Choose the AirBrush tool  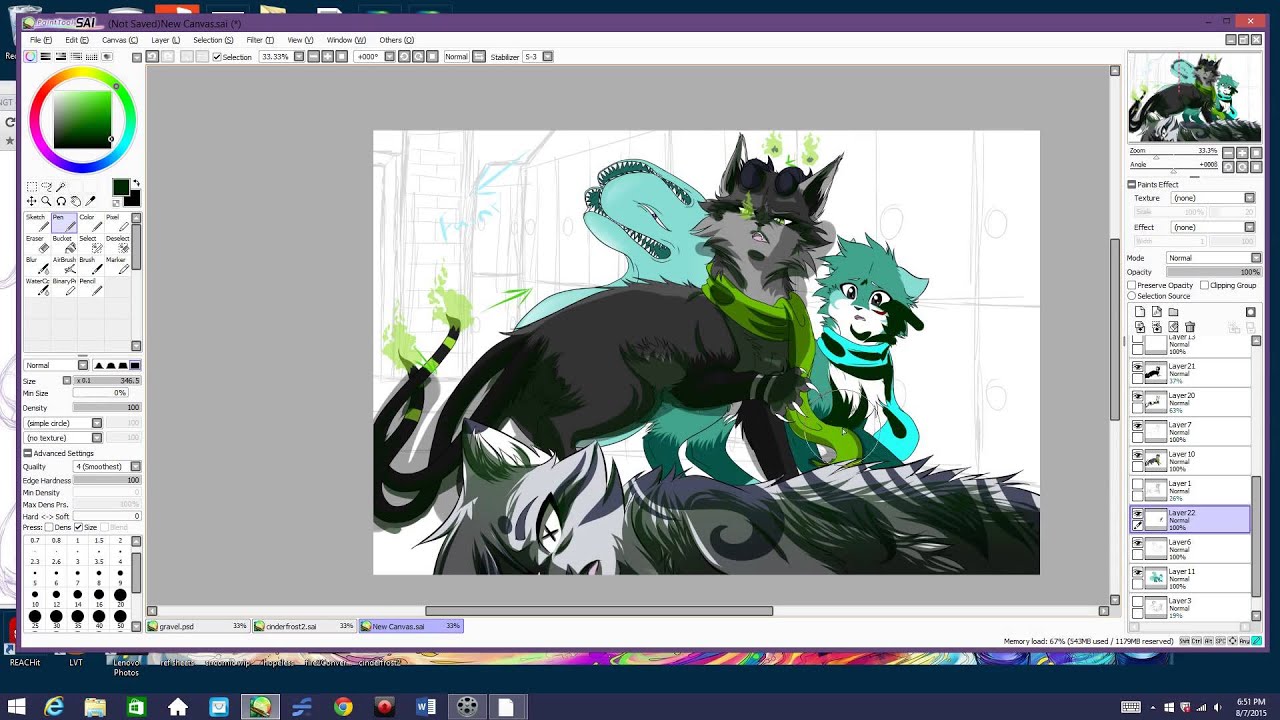tap(64, 265)
